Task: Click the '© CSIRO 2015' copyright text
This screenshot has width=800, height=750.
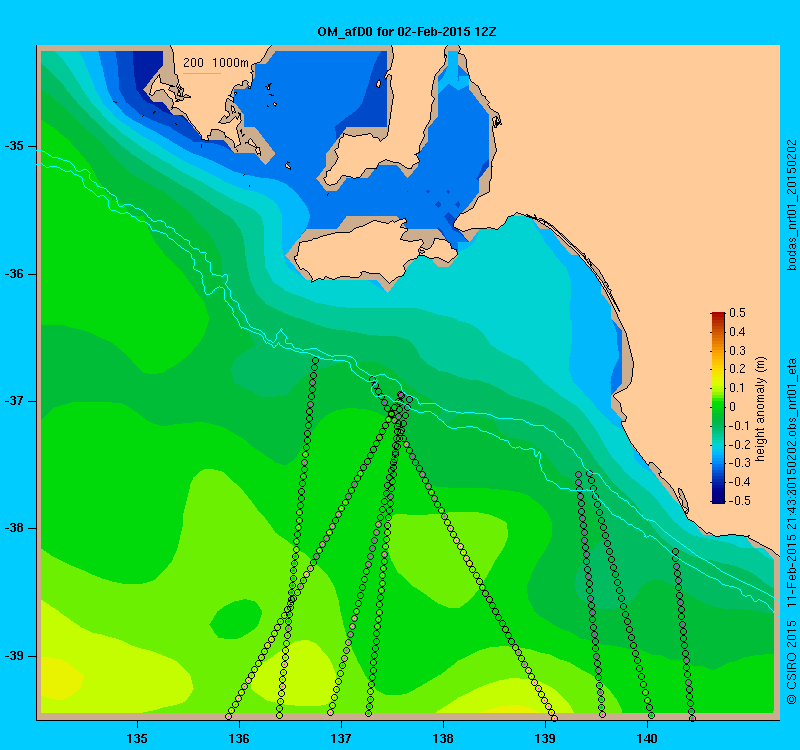Action: point(791,662)
